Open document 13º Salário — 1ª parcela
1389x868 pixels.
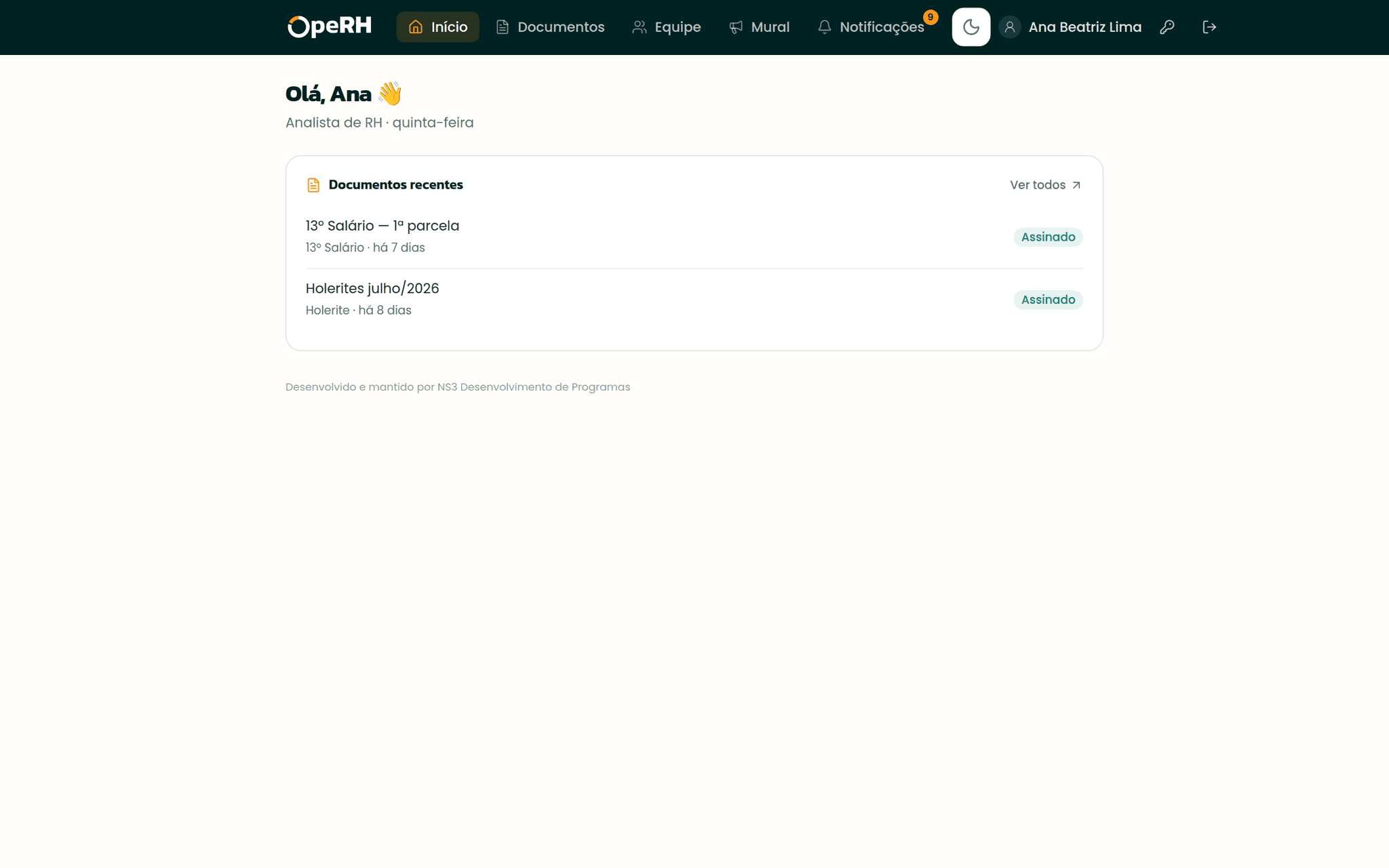[383, 226]
